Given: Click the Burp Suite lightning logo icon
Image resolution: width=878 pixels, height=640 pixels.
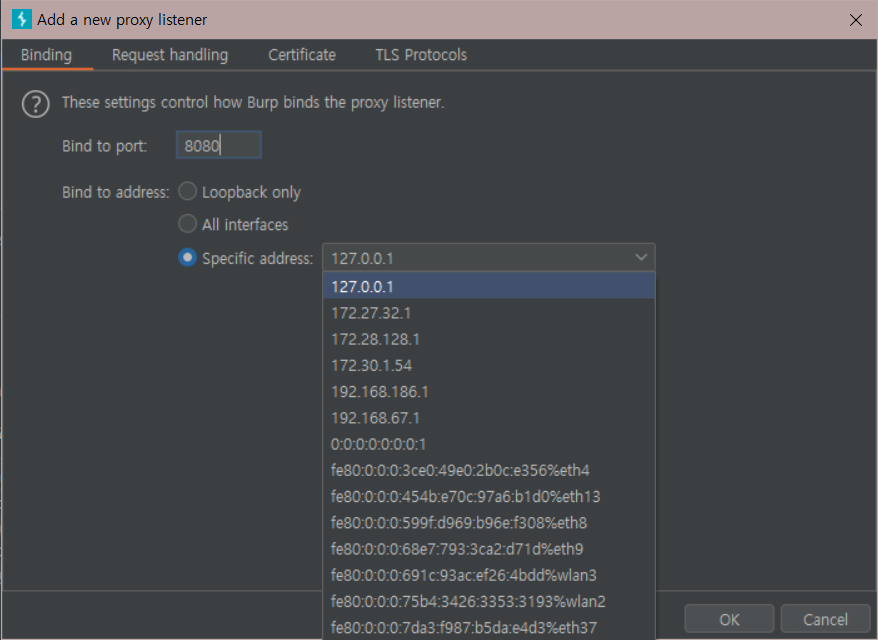Looking at the screenshot, I should pos(22,19).
